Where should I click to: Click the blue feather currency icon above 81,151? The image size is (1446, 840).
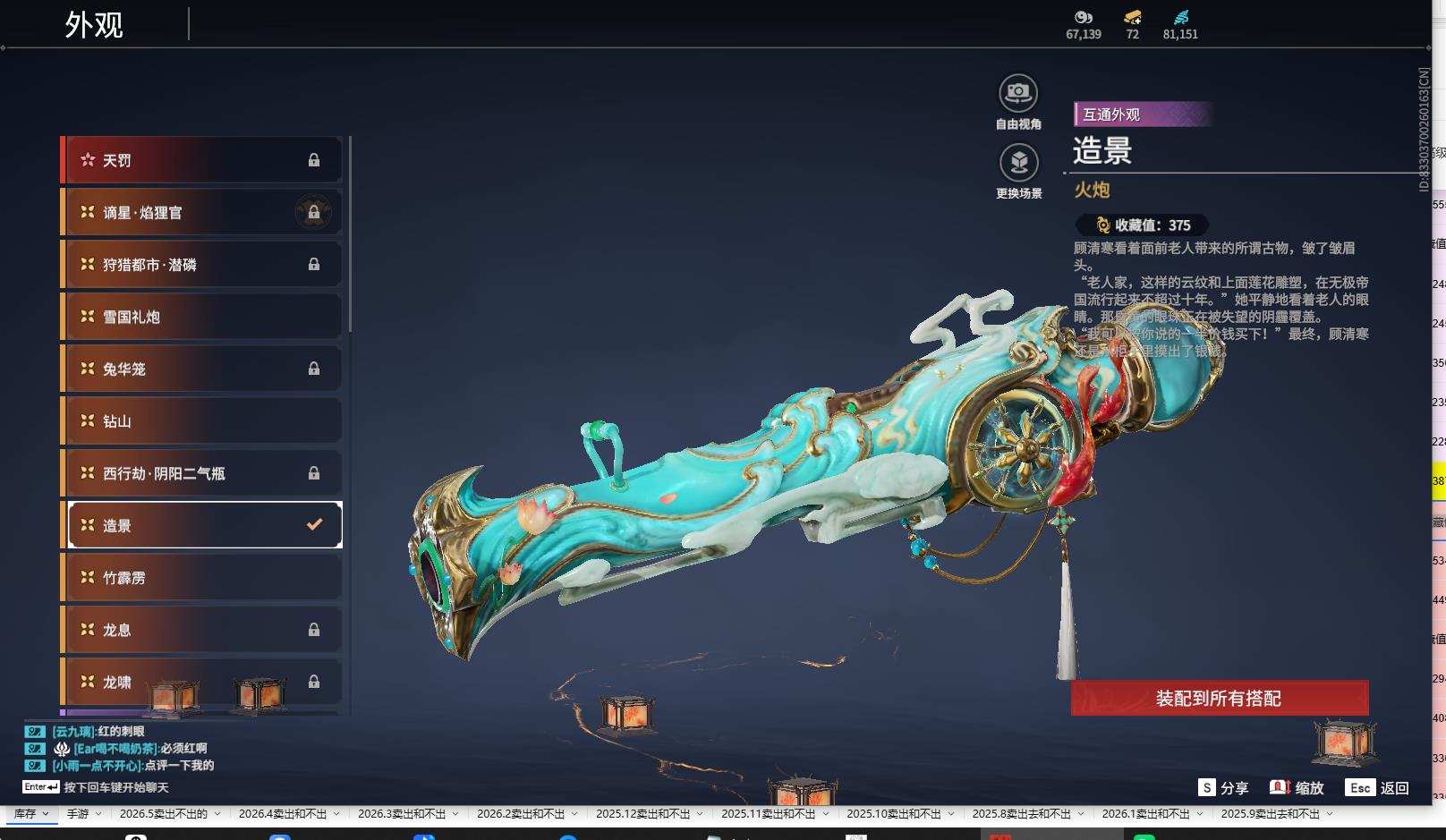click(x=1181, y=17)
